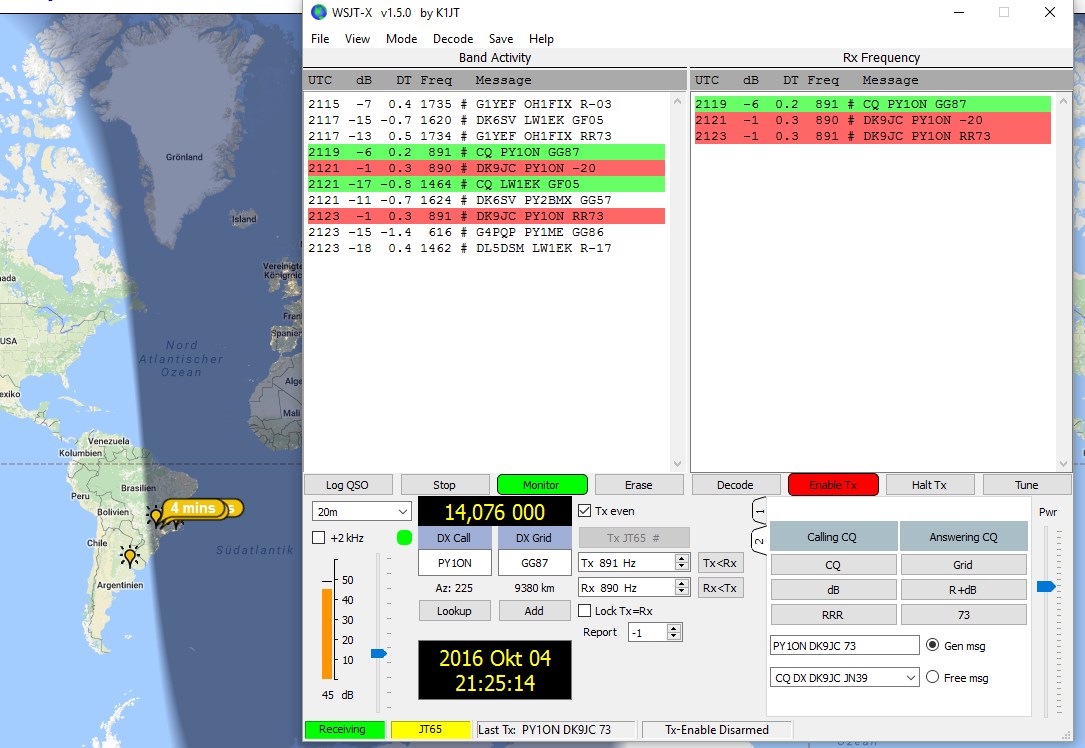Image resolution: width=1085 pixels, height=748 pixels.
Task: Open the Help menu
Action: (541, 39)
